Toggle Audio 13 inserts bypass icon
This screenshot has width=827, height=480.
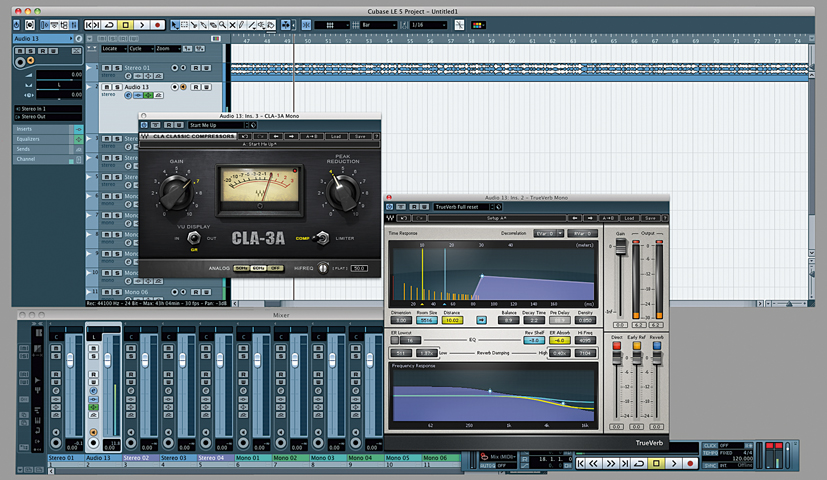139,95
